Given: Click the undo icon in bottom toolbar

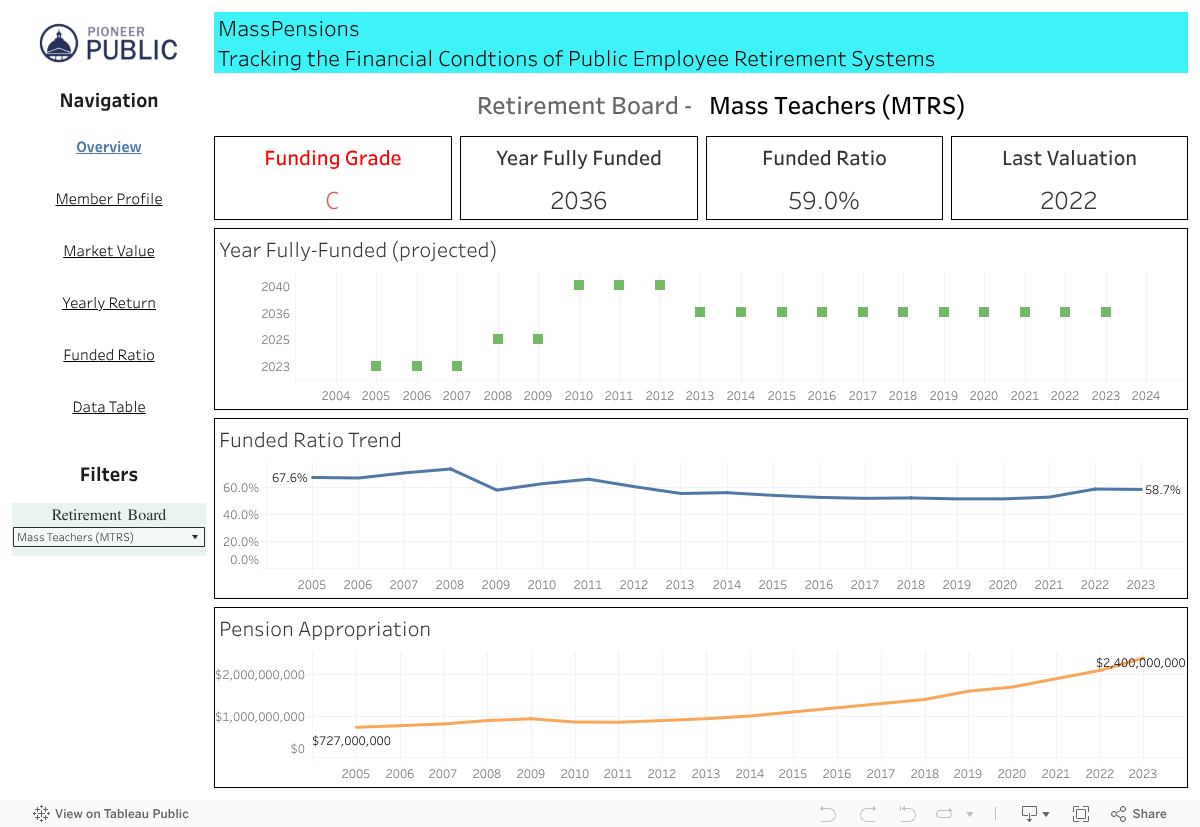Looking at the screenshot, I should point(828,814).
